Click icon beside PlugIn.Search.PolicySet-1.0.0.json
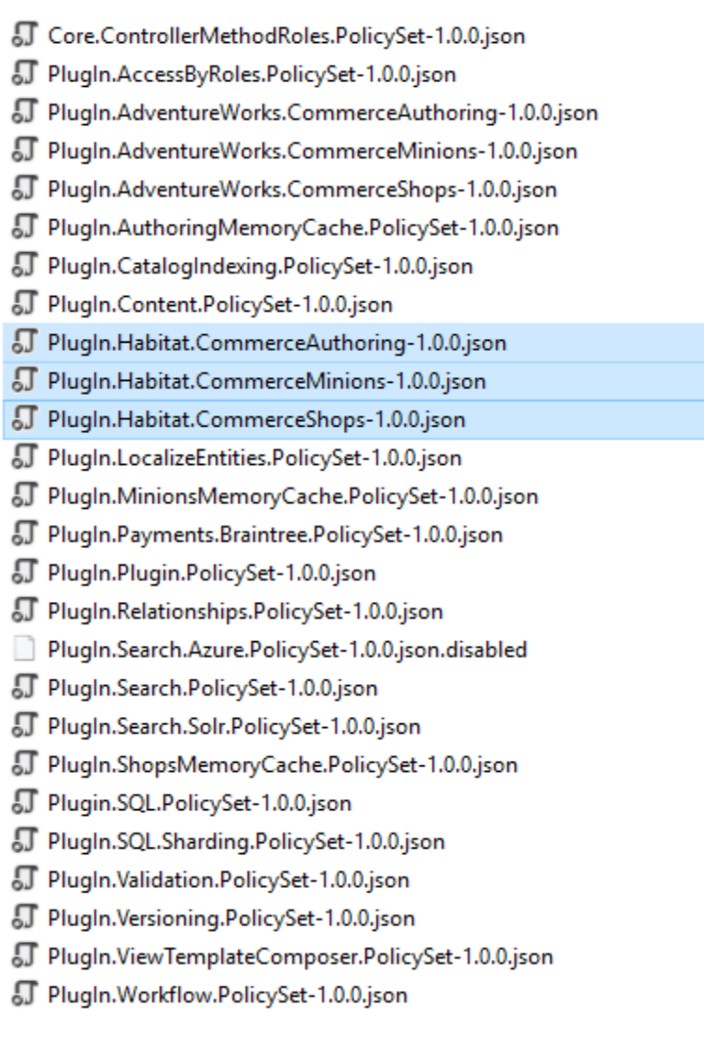The width and height of the screenshot is (704, 1052). click(24, 687)
